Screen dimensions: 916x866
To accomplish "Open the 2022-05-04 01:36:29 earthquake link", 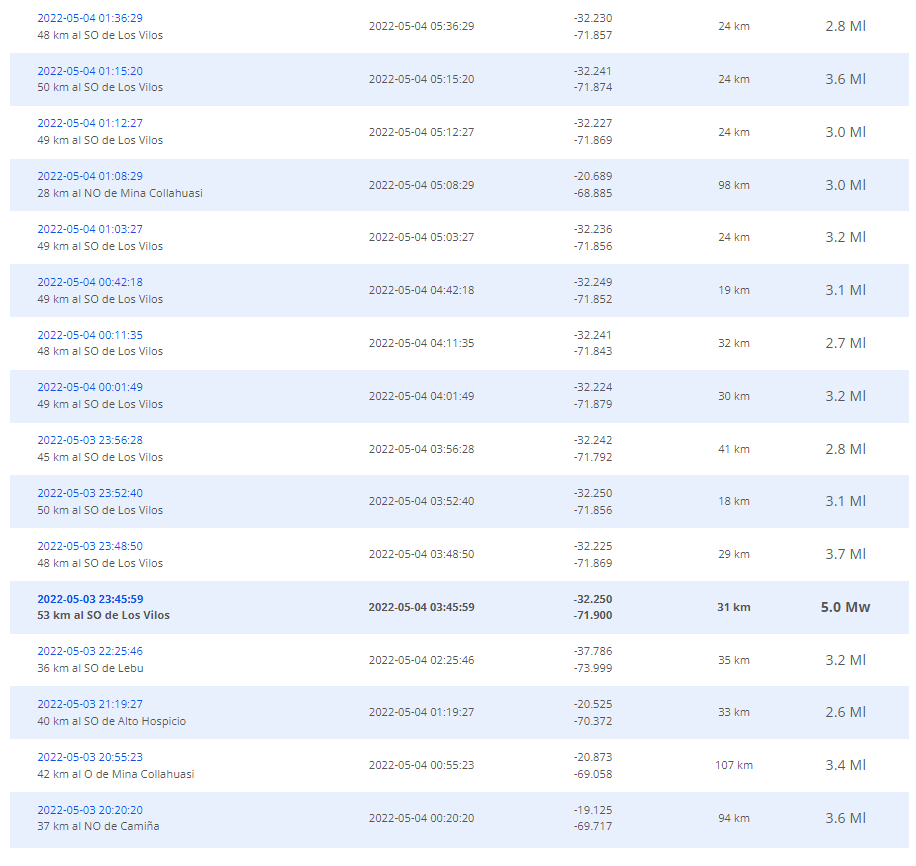I will (90, 18).
